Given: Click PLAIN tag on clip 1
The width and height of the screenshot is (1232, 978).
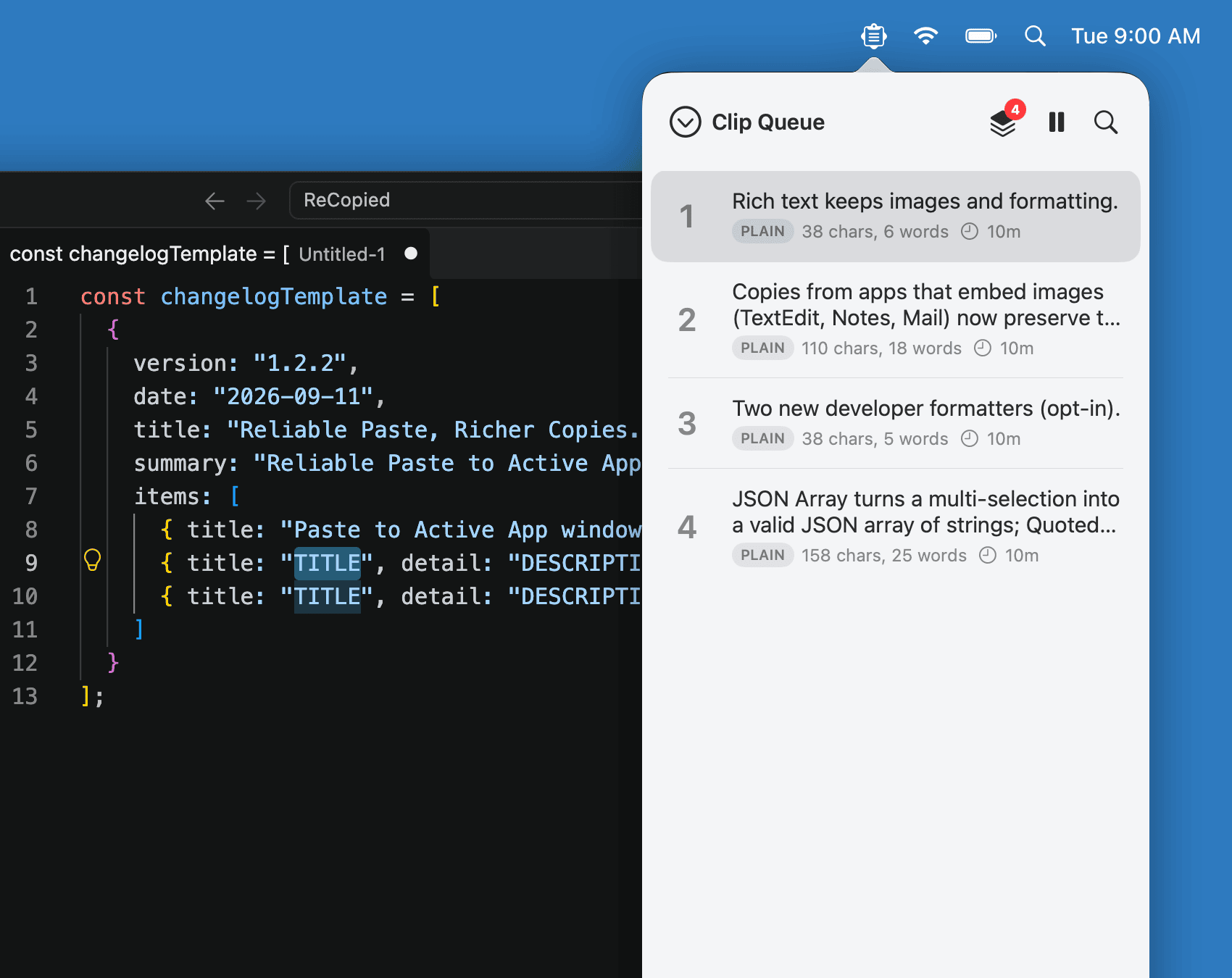Looking at the screenshot, I should tap(762, 232).
